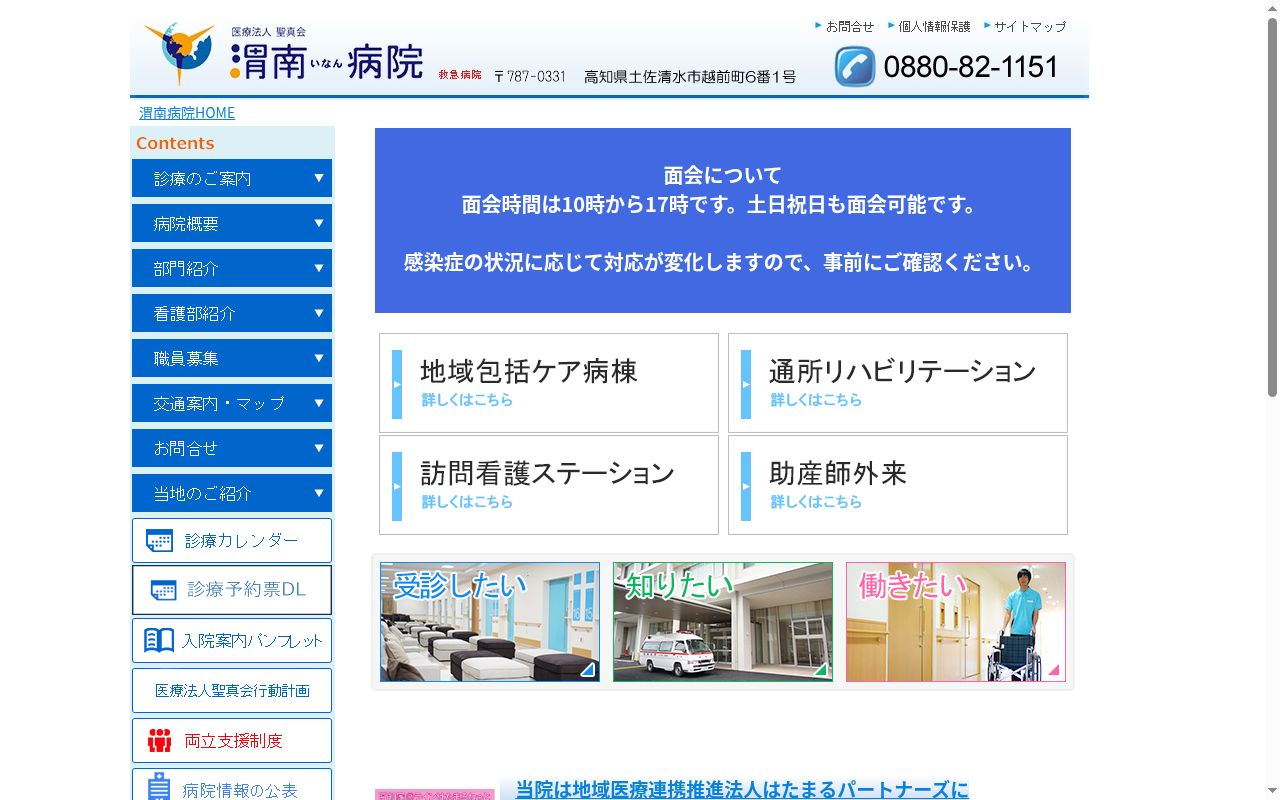Open 診療カレンダー button
This screenshot has height=800, width=1280.
[232, 540]
